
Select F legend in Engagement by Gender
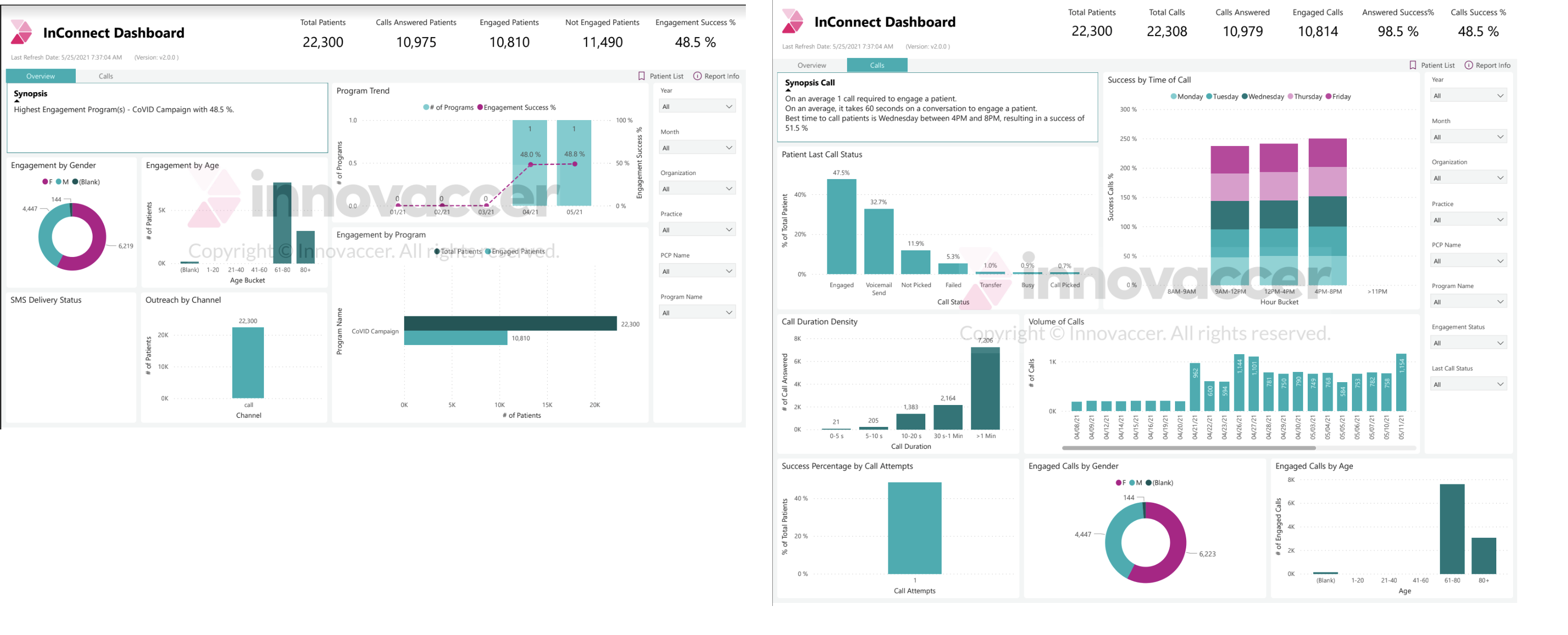click(x=47, y=182)
